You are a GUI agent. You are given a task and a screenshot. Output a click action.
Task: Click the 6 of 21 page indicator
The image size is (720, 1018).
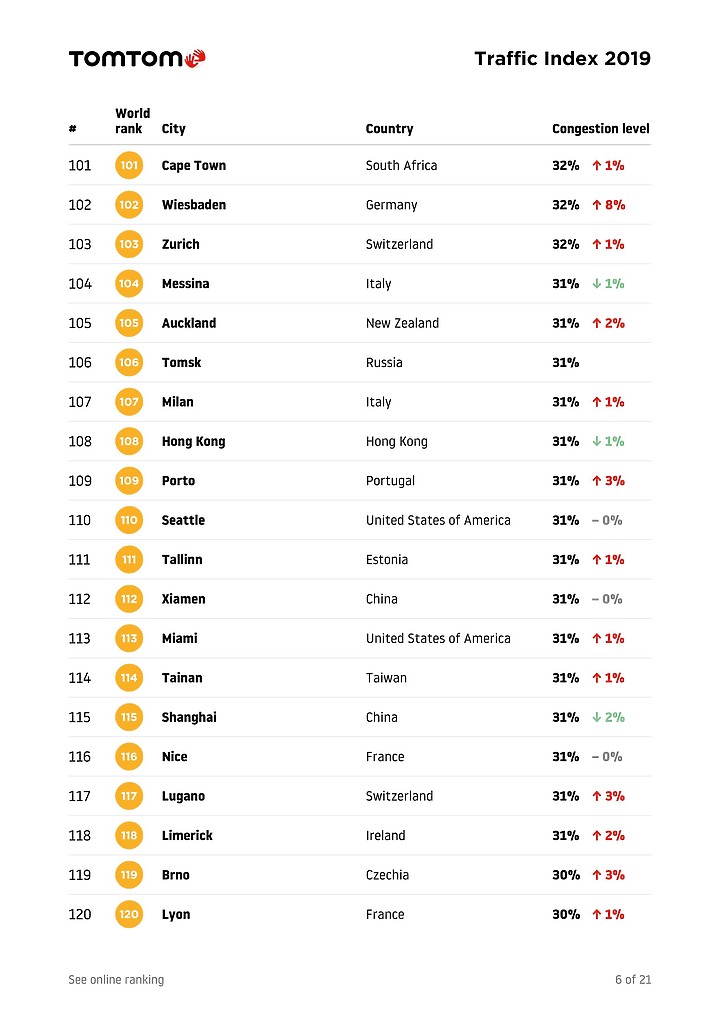click(633, 979)
